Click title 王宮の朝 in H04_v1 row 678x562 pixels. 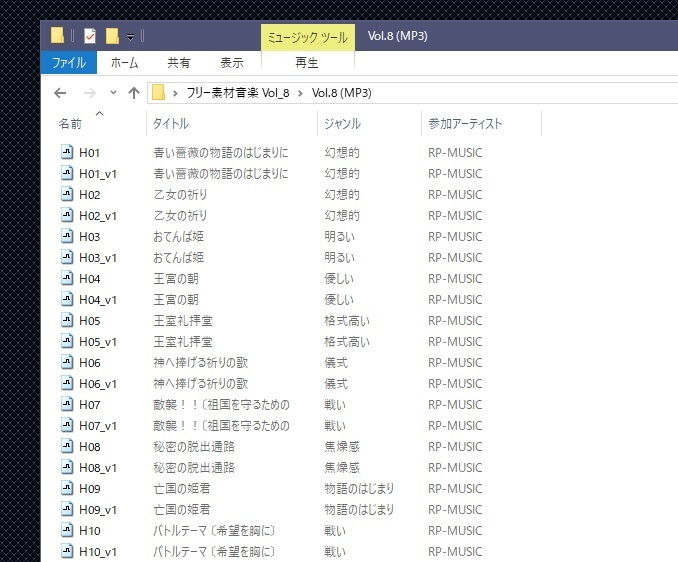point(176,300)
